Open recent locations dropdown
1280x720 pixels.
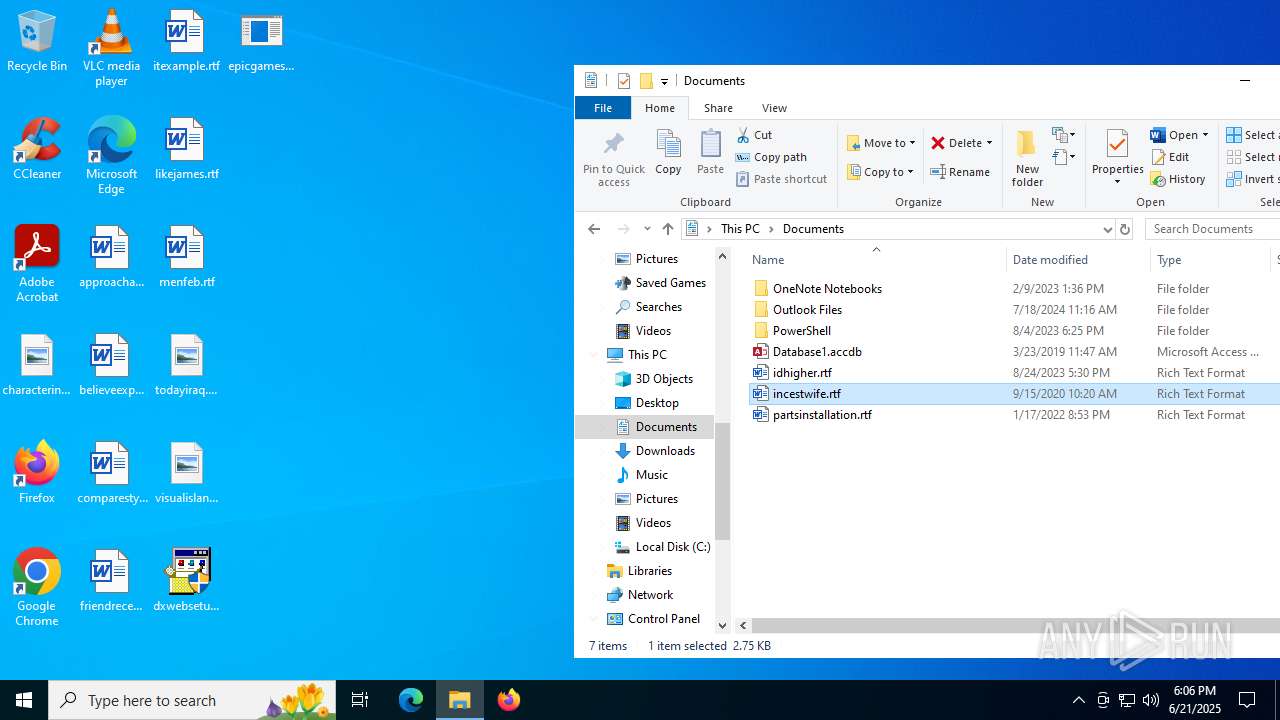pos(647,229)
